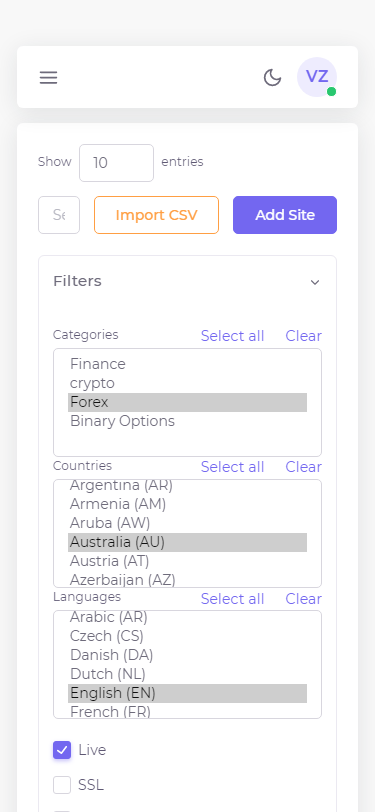Enable the SSL checkbox
This screenshot has width=375, height=812.
62,785
